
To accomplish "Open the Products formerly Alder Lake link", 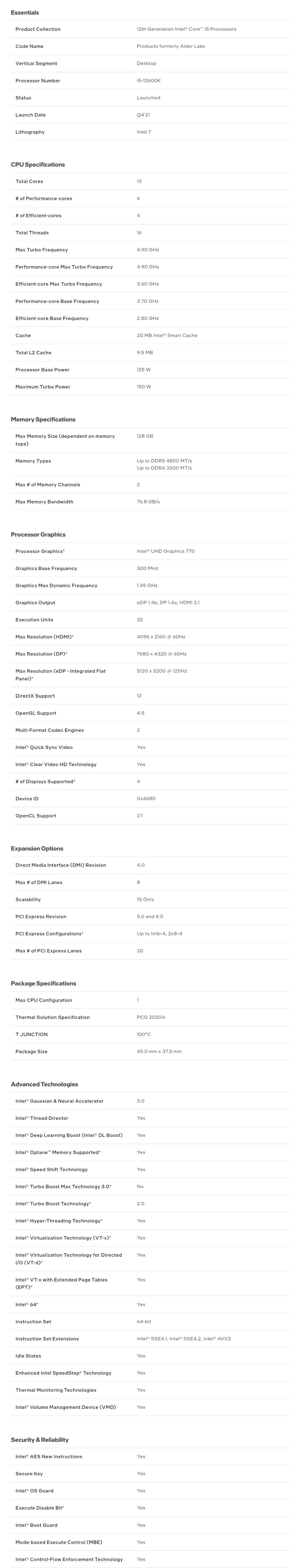I will click(170, 46).
